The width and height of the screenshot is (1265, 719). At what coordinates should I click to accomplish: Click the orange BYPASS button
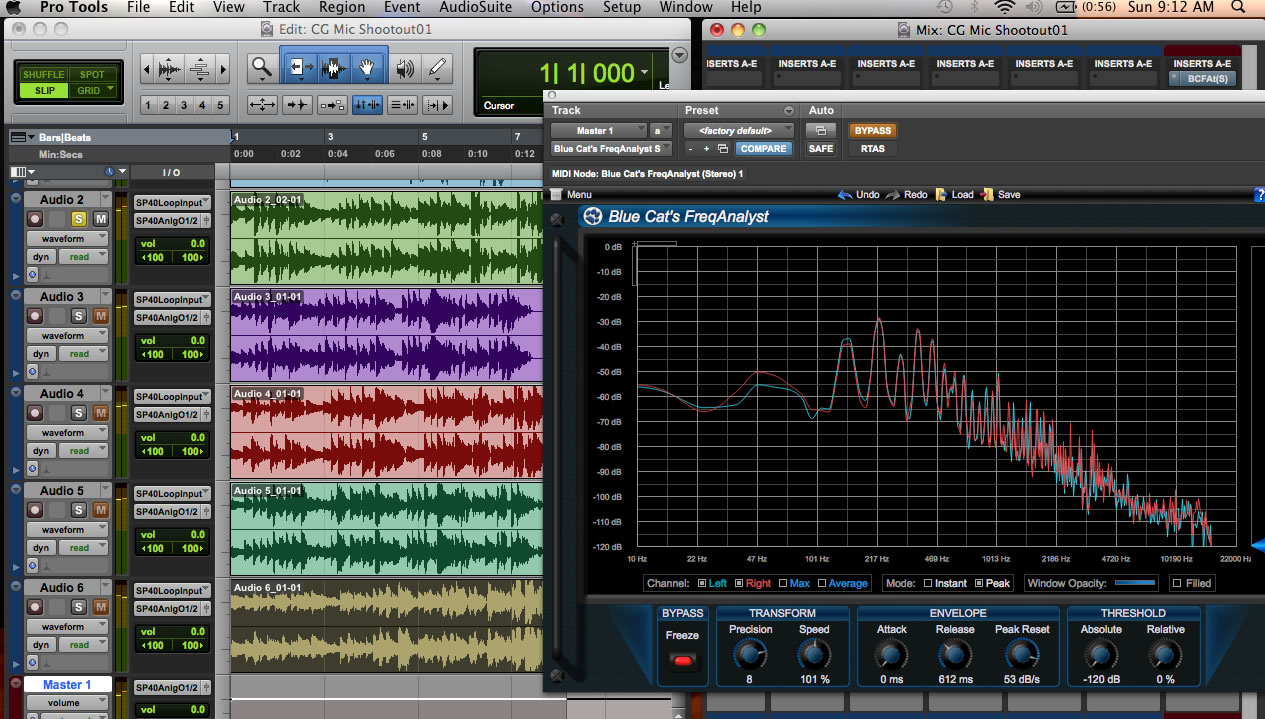pyautogui.click(x=872, y=130)
